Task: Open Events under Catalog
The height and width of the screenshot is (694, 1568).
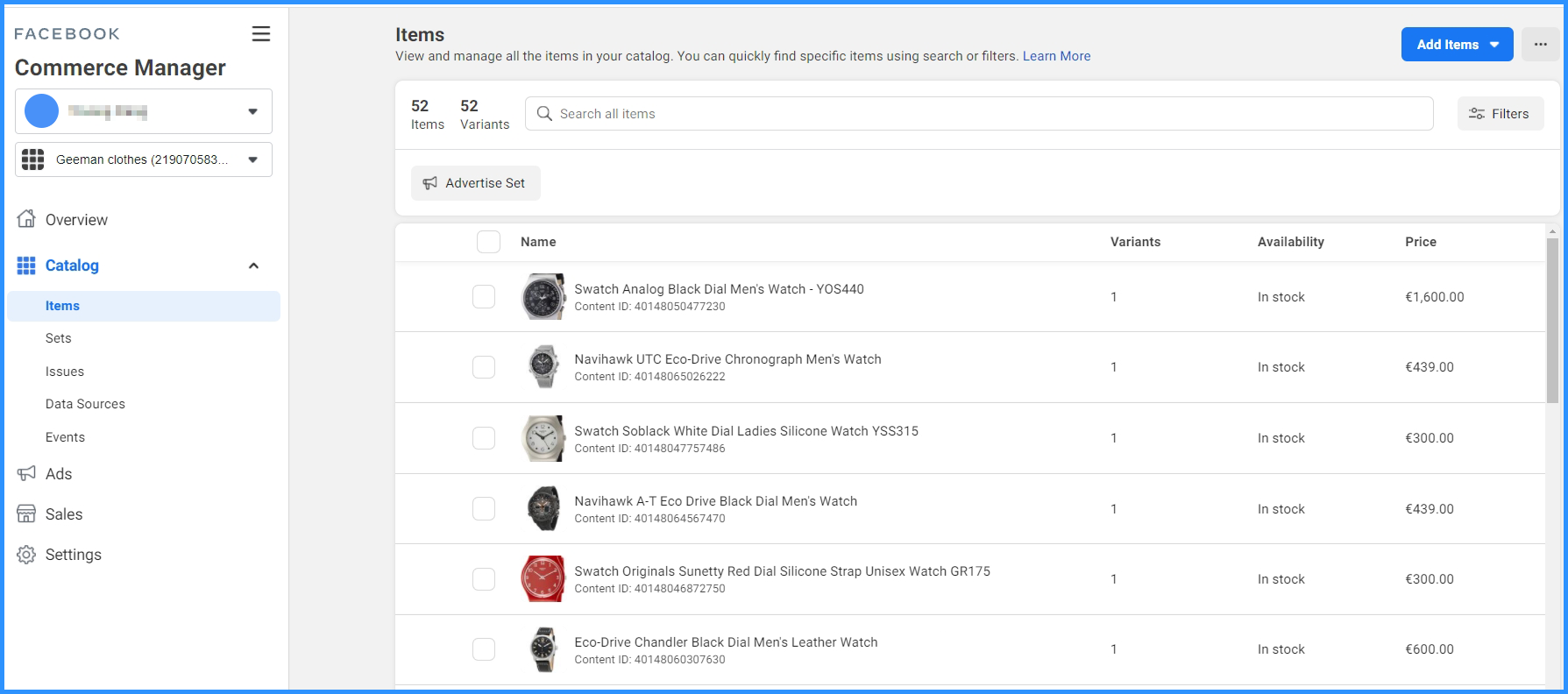Action: coord(65,437)
